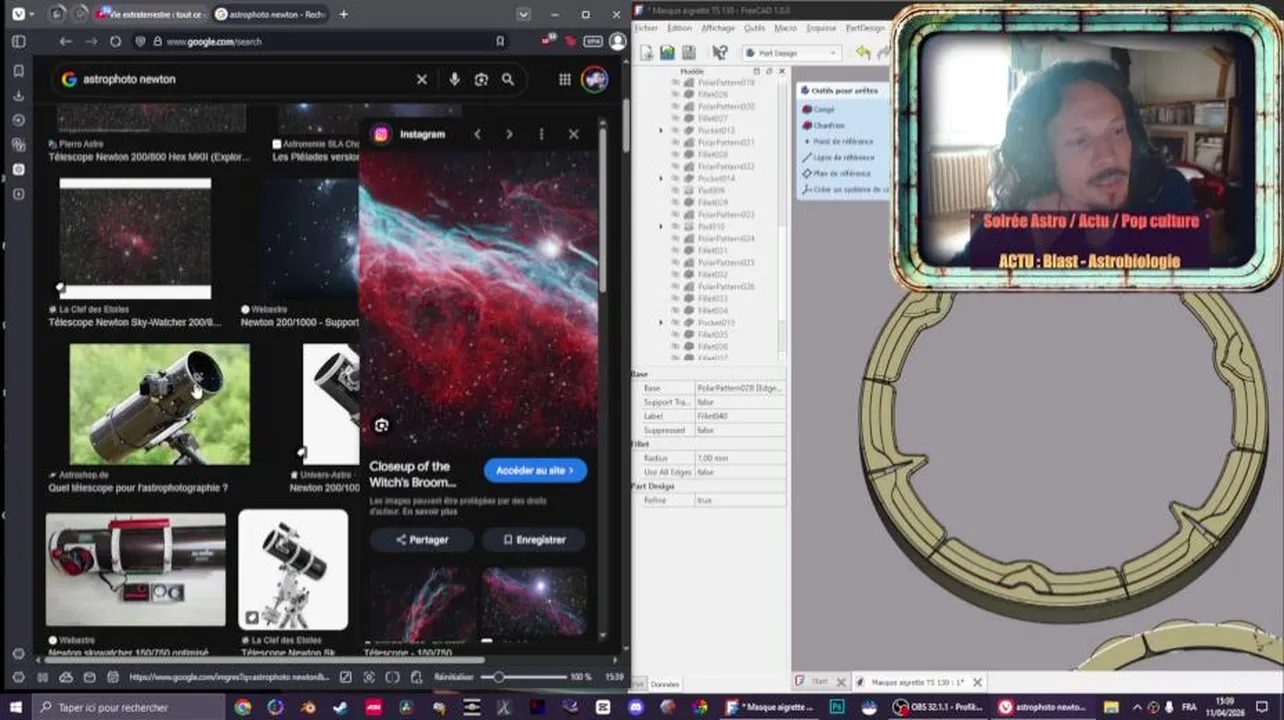Open the Part Design workbench dropdown
The image size is (1284, 720).
click(791, 52)
